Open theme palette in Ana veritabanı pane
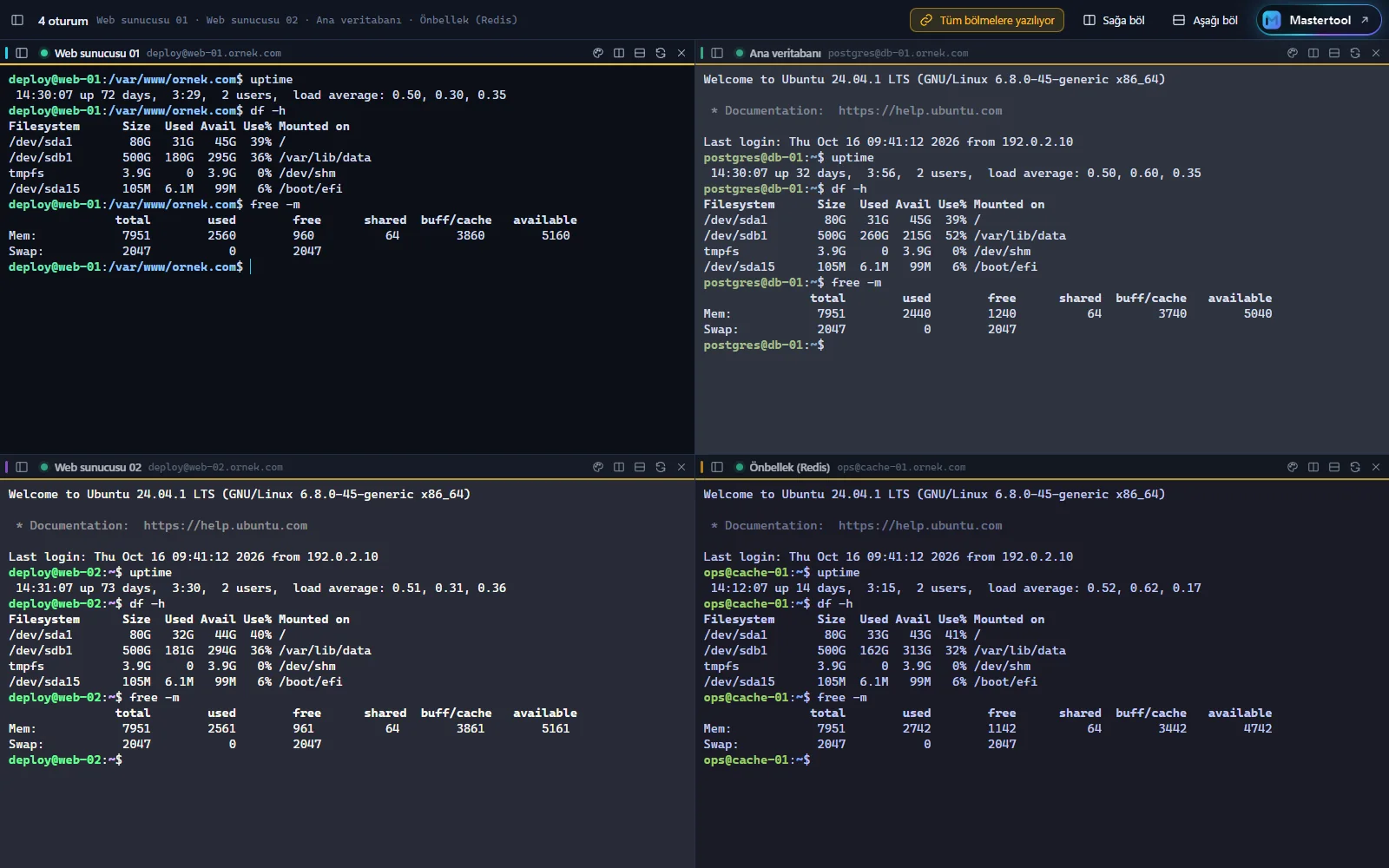The width and height of the screenshot is (1389, 868). (x=1293, y=53)
